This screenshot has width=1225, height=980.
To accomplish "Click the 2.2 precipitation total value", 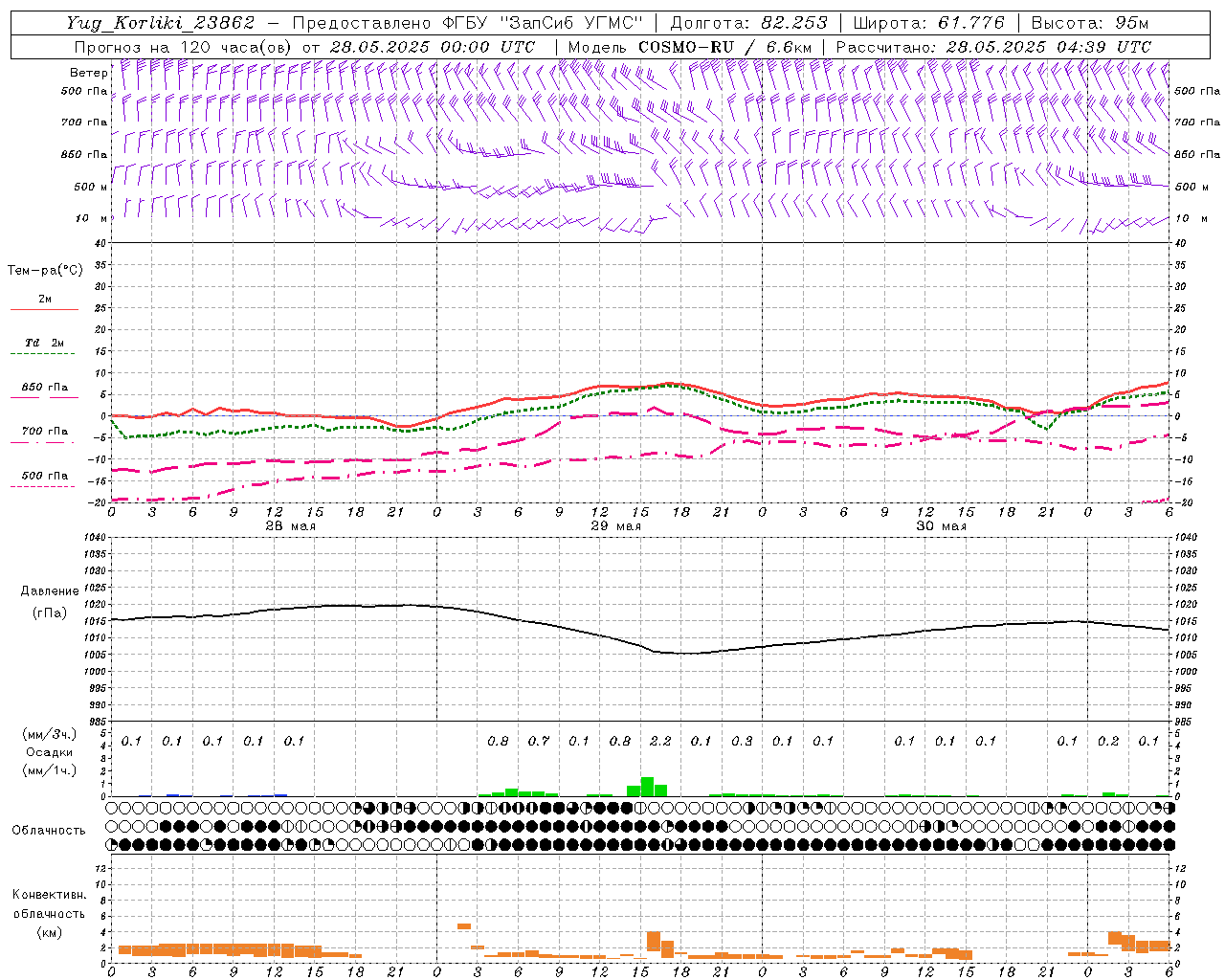I will click(660, 742).
